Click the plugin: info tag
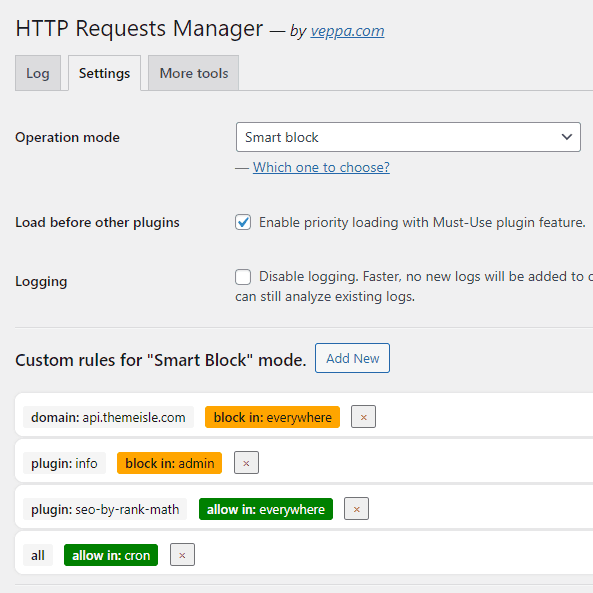Screen dimensions: 593x593 [x=64, y=463]
